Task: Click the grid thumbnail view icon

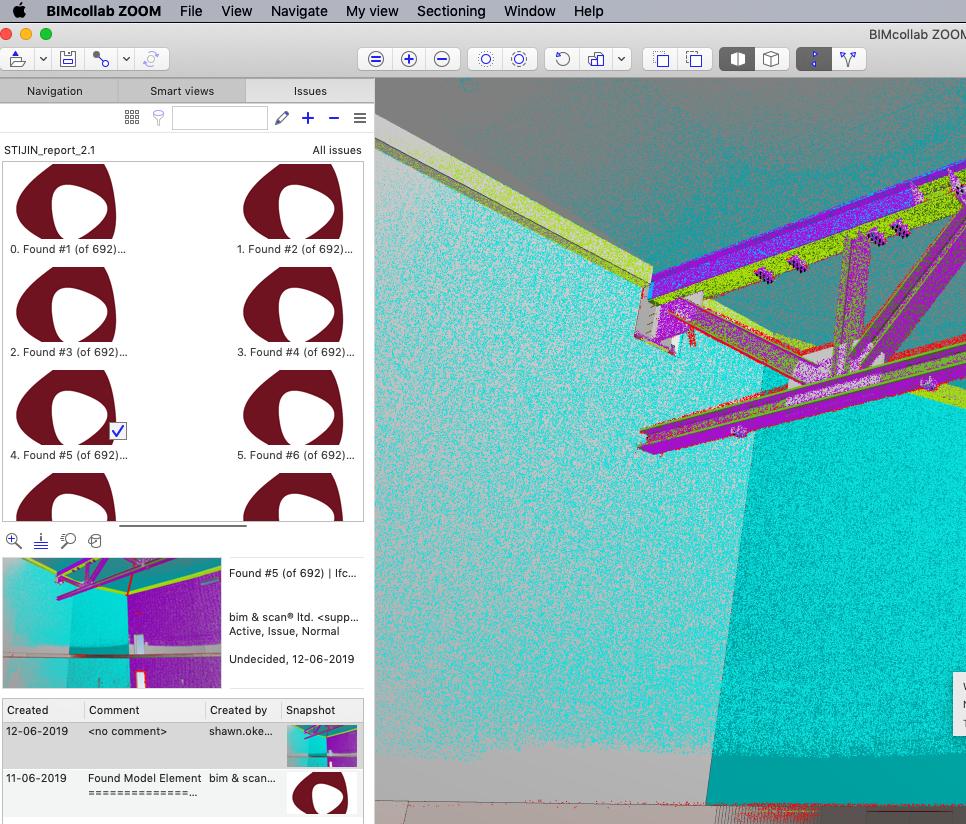Action: tap(132, 118)
